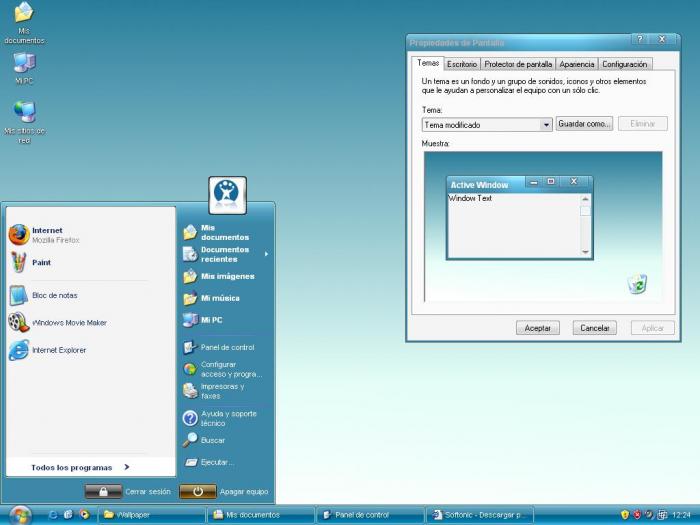Click the Cerrar sesión lock button
The width and height of the screenshot is (700, 525).
click(x=103, y=492)
